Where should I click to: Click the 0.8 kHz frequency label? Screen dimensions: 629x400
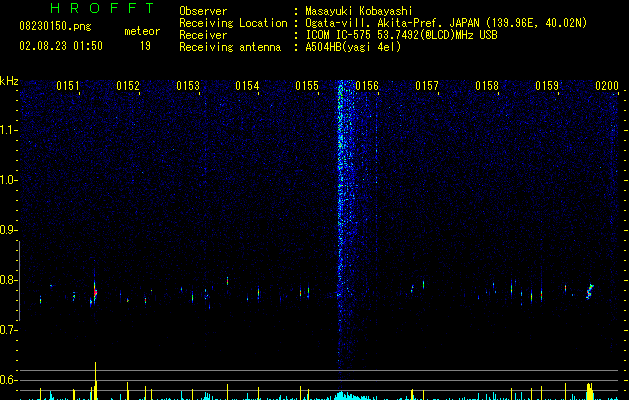tap(8, 280)
